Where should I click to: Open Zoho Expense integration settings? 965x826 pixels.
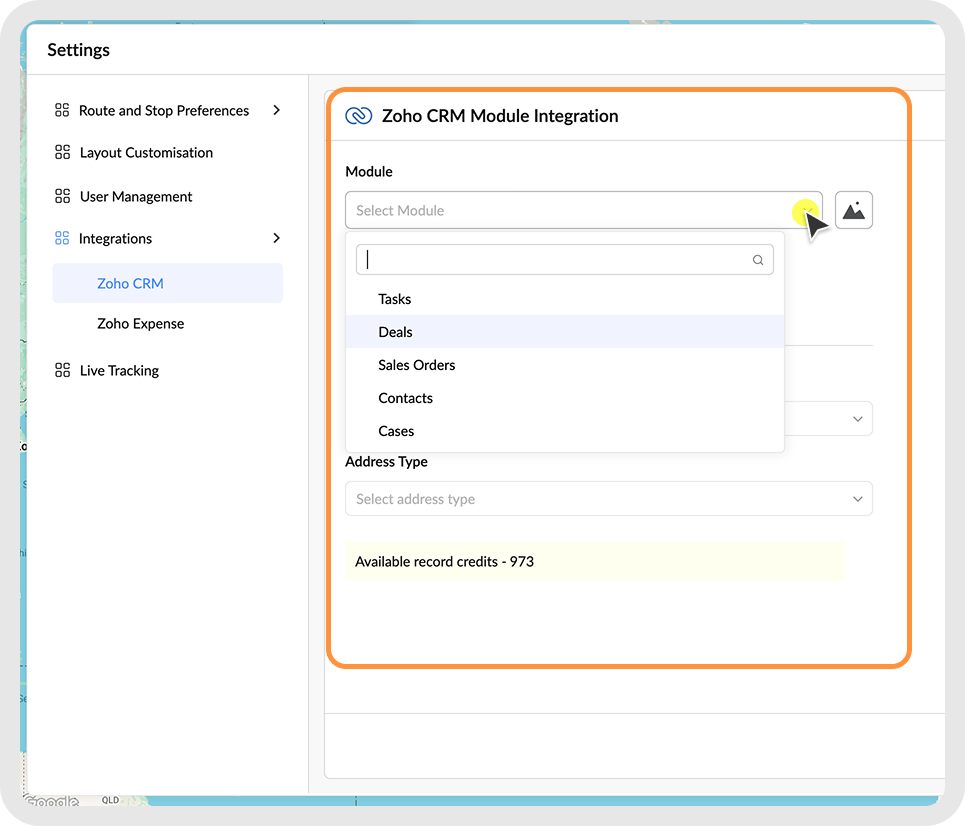tap(140, 324)
